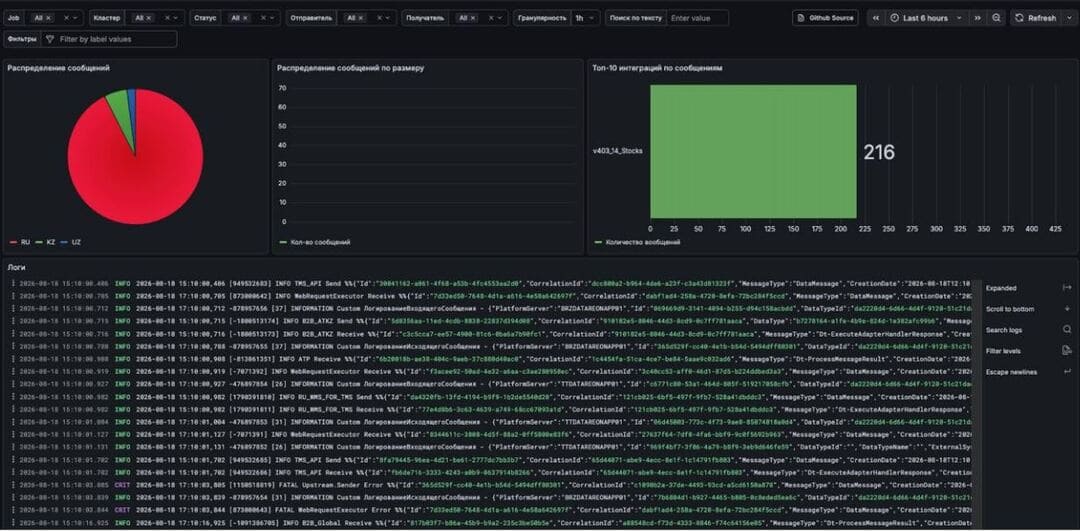Image resolution: width=1080 pixels, height=531 pixels.
Task: Clear the Отправитель filter selection
Action: tap(379, 18)
